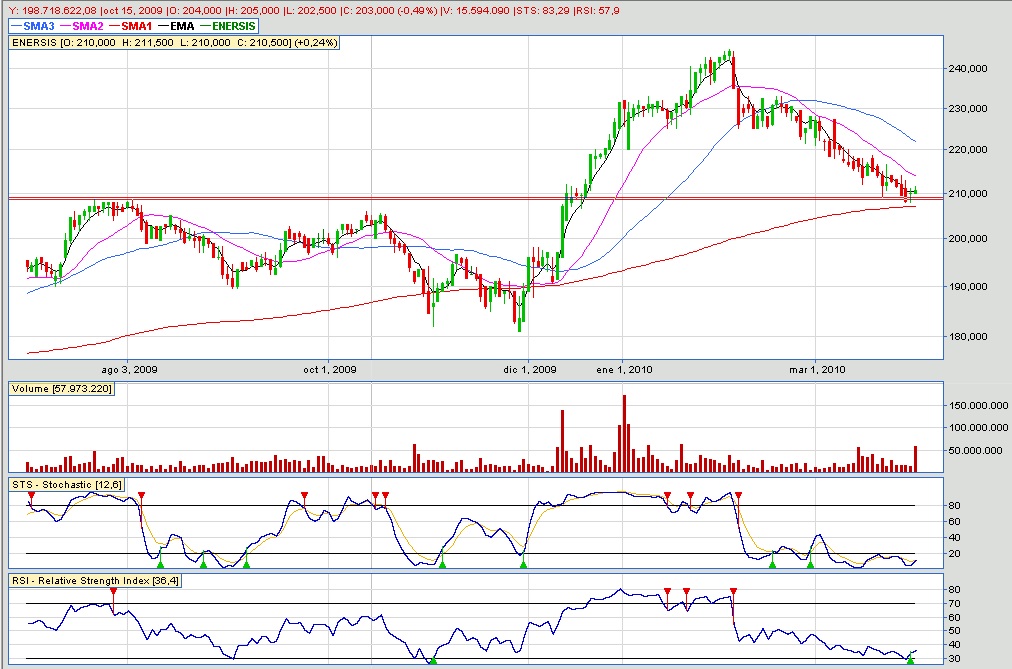Click the ene 1, 2010 date label
This screenshot has height=669, width=1012.
coord(624,370)
